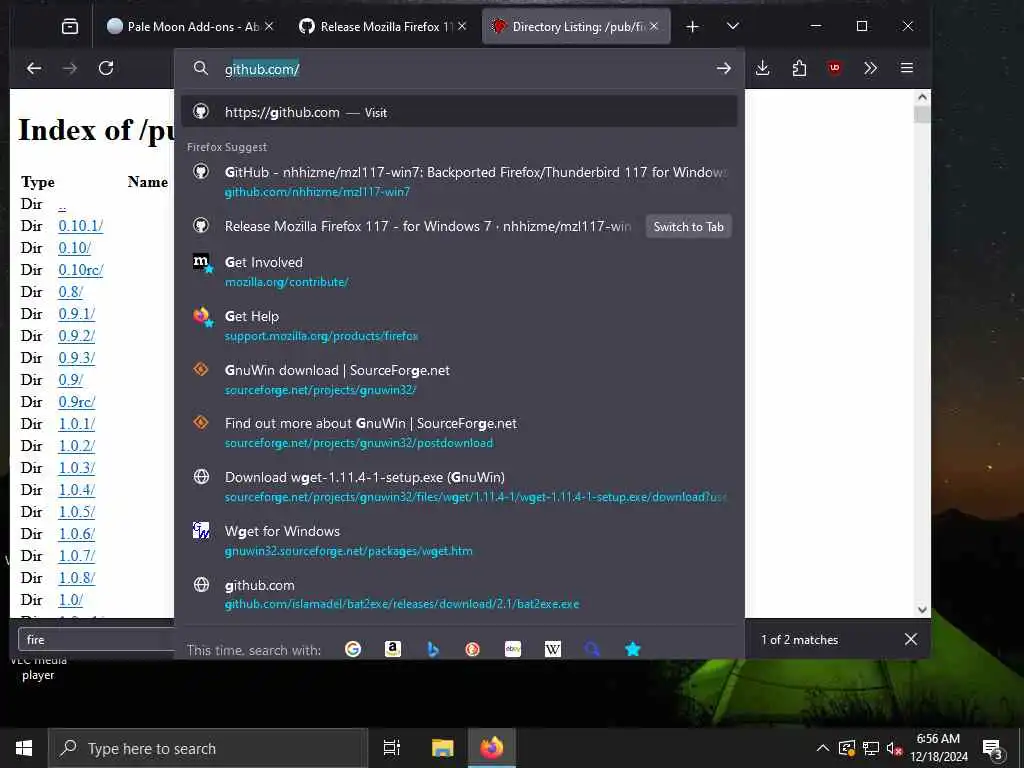Open the uBlock Origin shield icon

[834, 68]
